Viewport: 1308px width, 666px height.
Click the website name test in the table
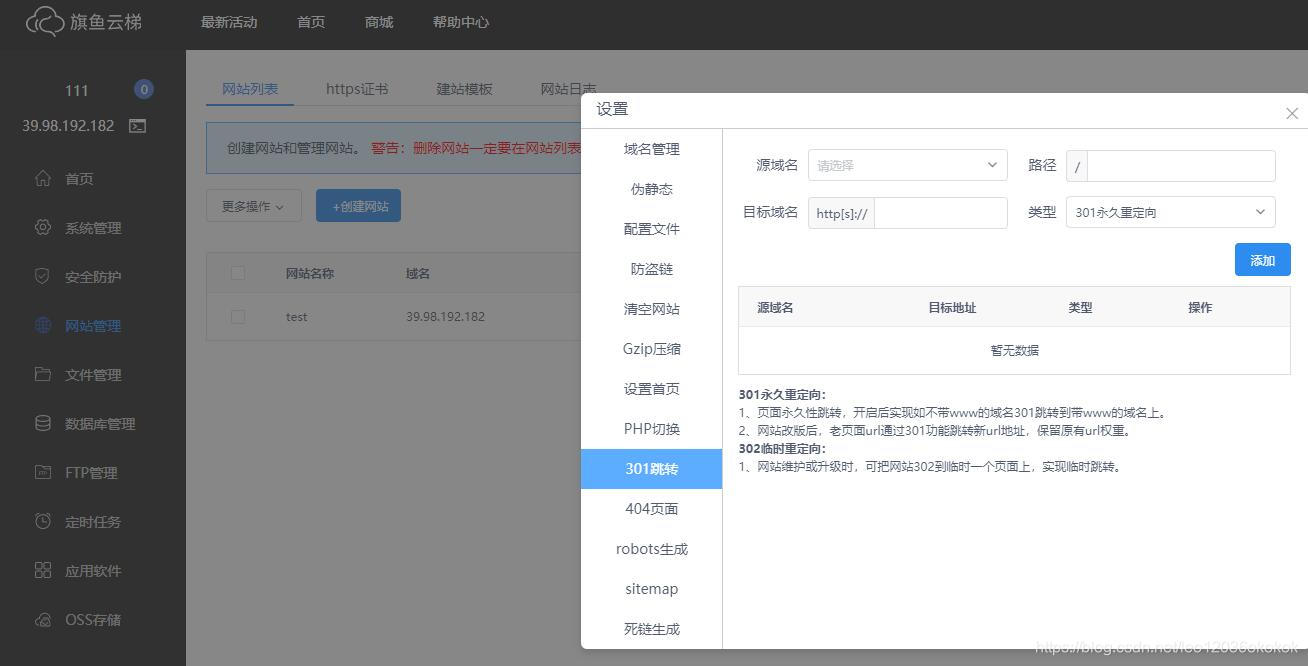coord(296,317)
